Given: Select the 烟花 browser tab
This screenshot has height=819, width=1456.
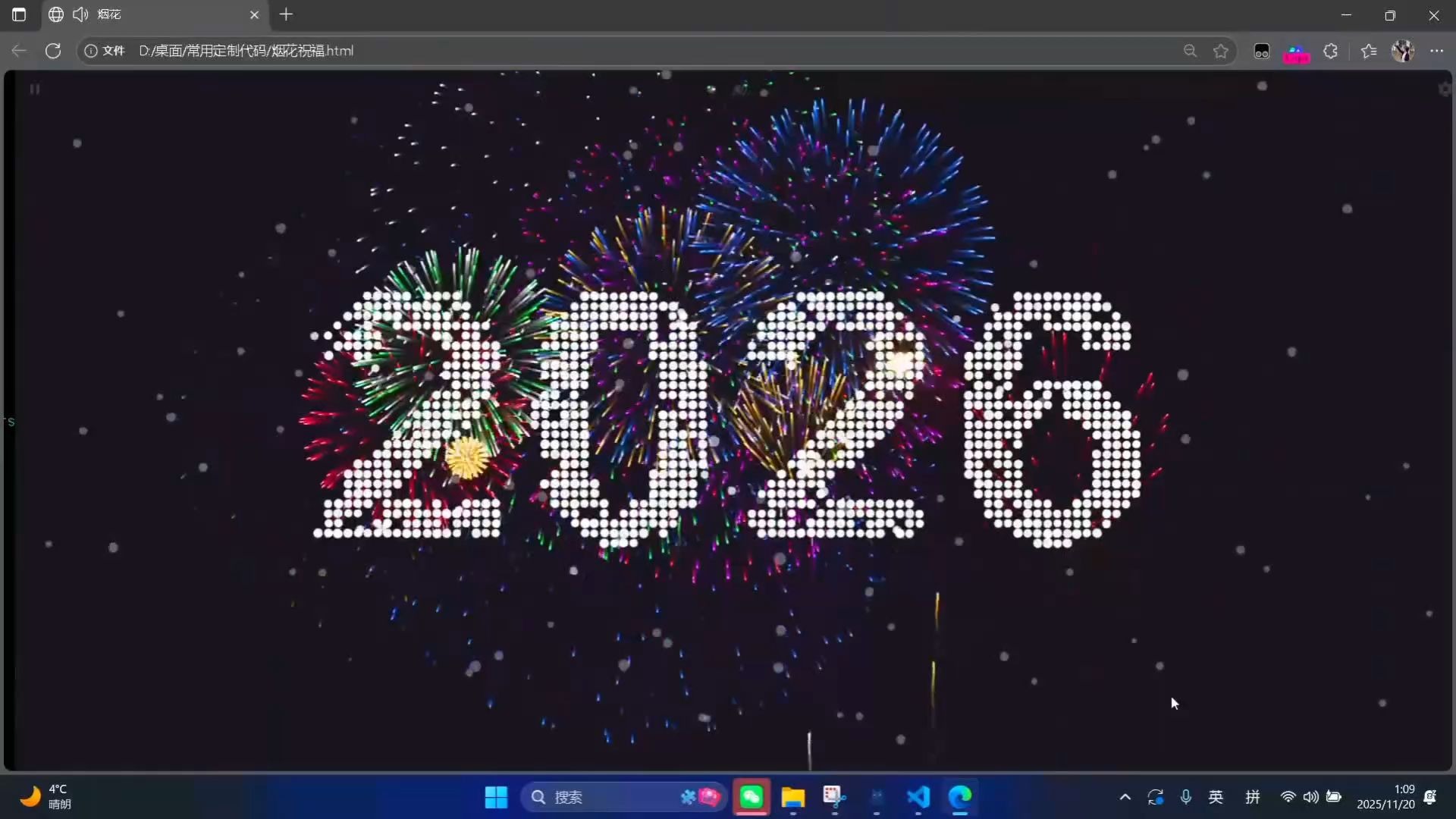Looking at the screenshot, I should tap(152, 14).
